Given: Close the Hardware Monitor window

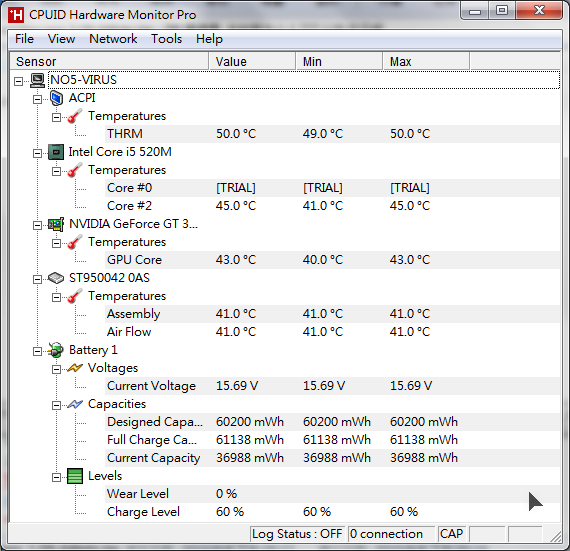Looking at the screenshot, I should point(539,11).
